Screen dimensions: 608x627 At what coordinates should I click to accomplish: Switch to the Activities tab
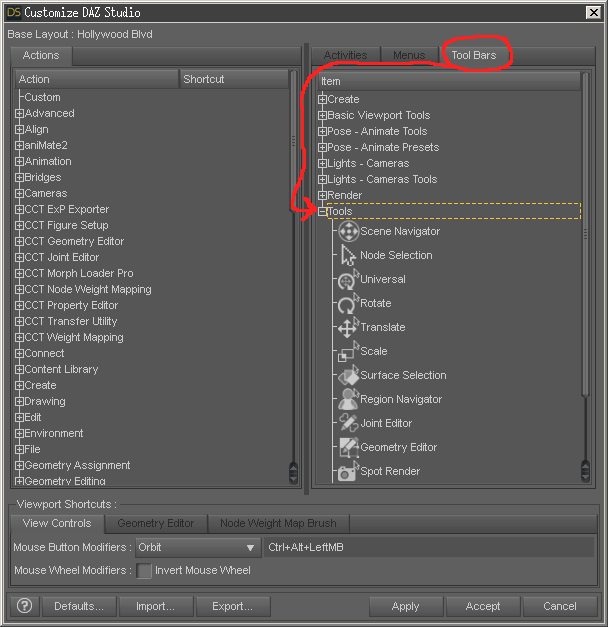pyautogui.click(x=346, y=55)
